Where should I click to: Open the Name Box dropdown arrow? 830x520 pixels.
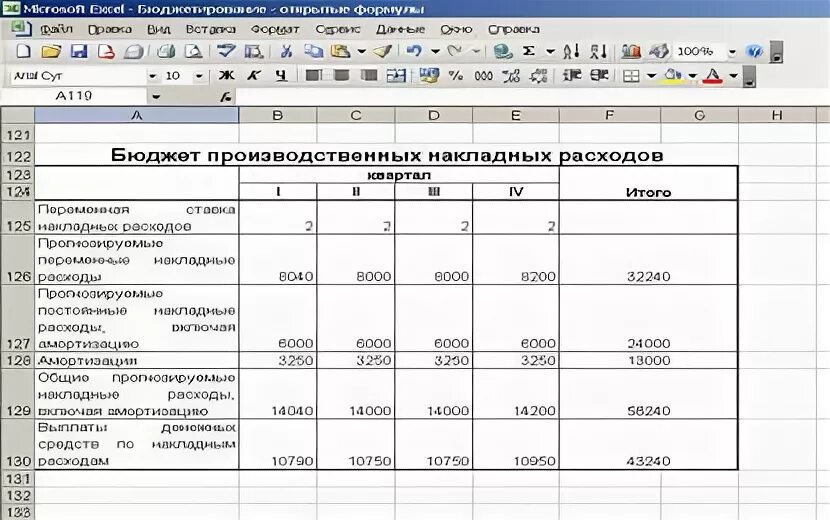pyautogui.click(x=156, y=96)
